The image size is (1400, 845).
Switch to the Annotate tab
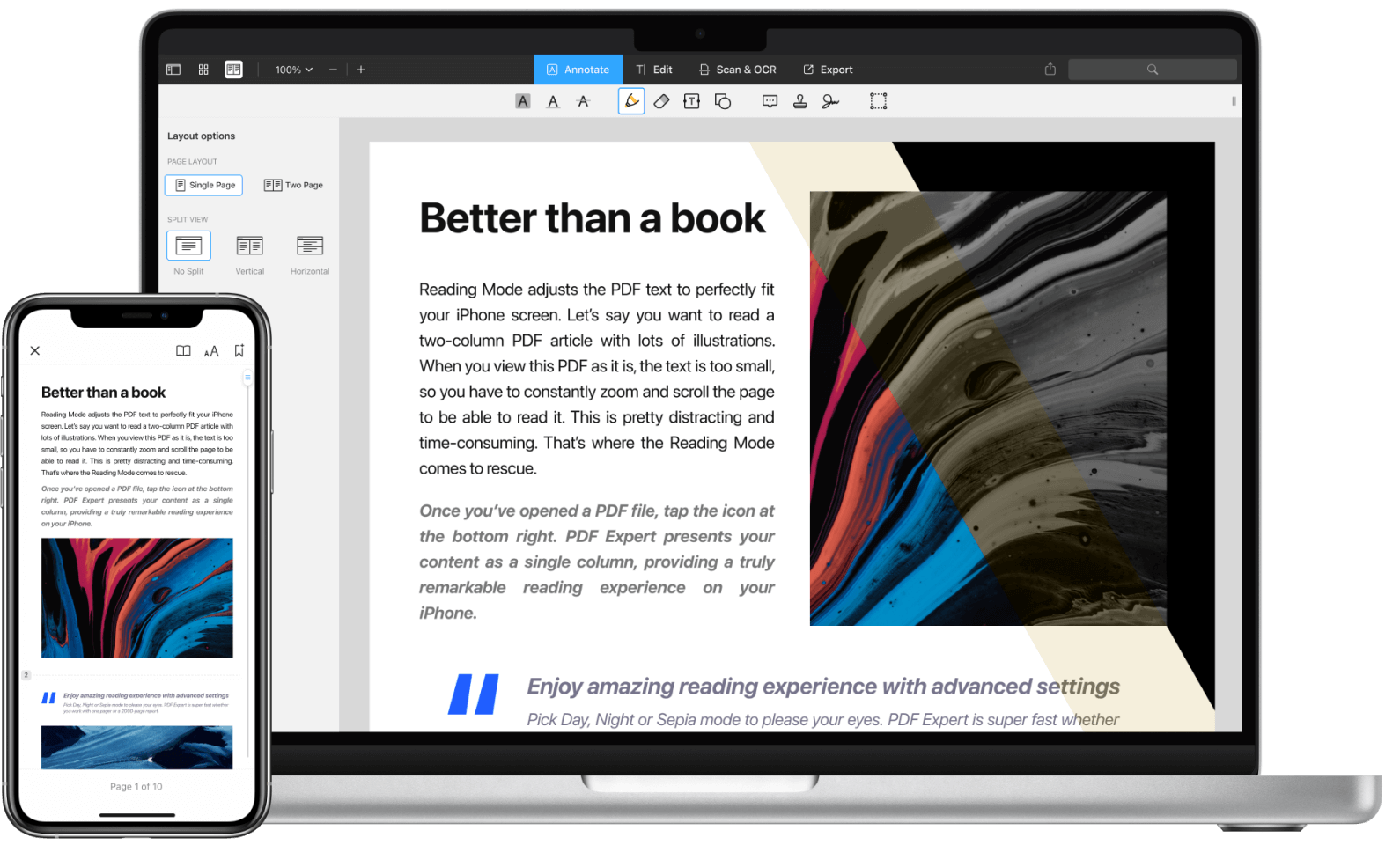tap(578, 70)
